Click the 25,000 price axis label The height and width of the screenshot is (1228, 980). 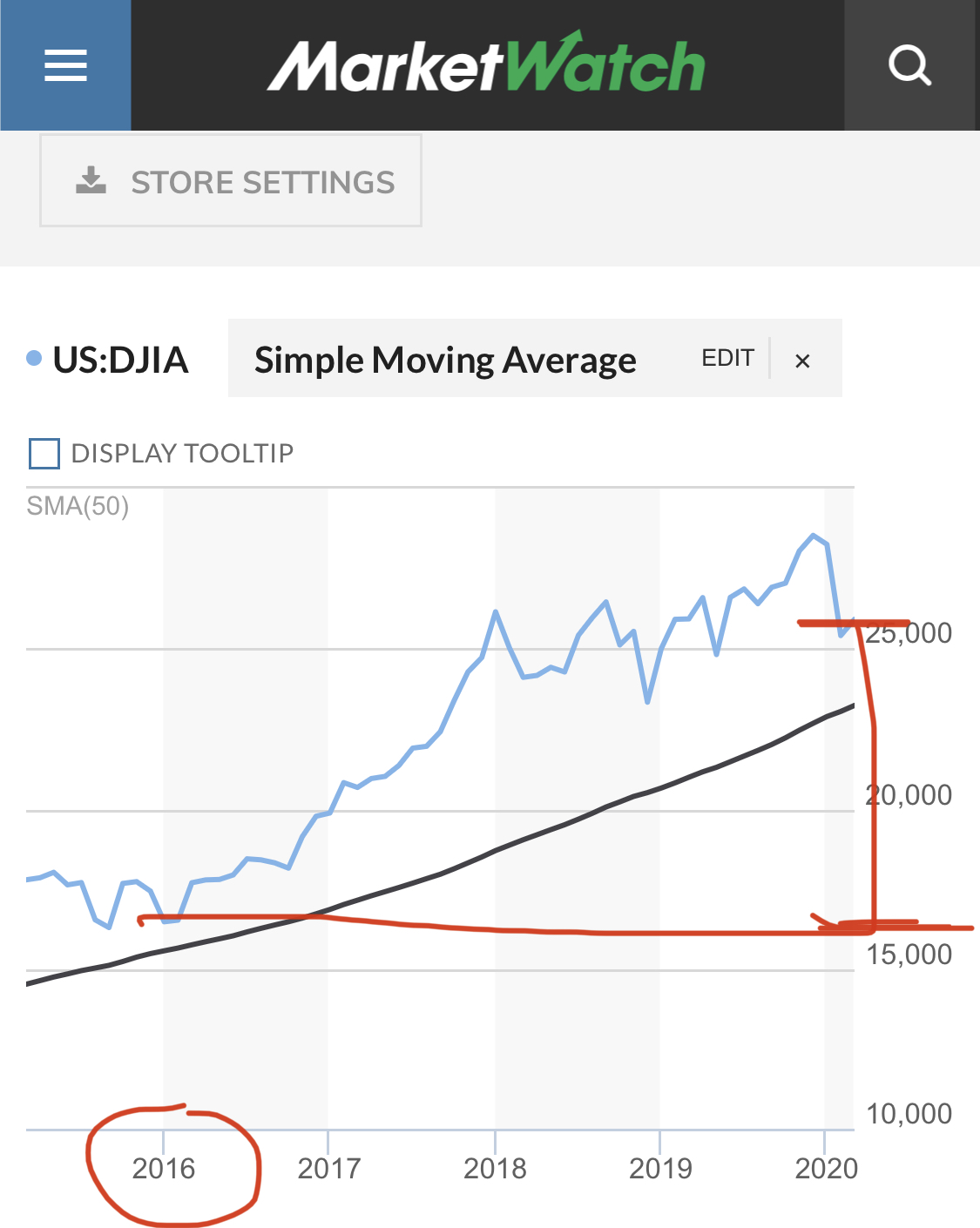909,633
